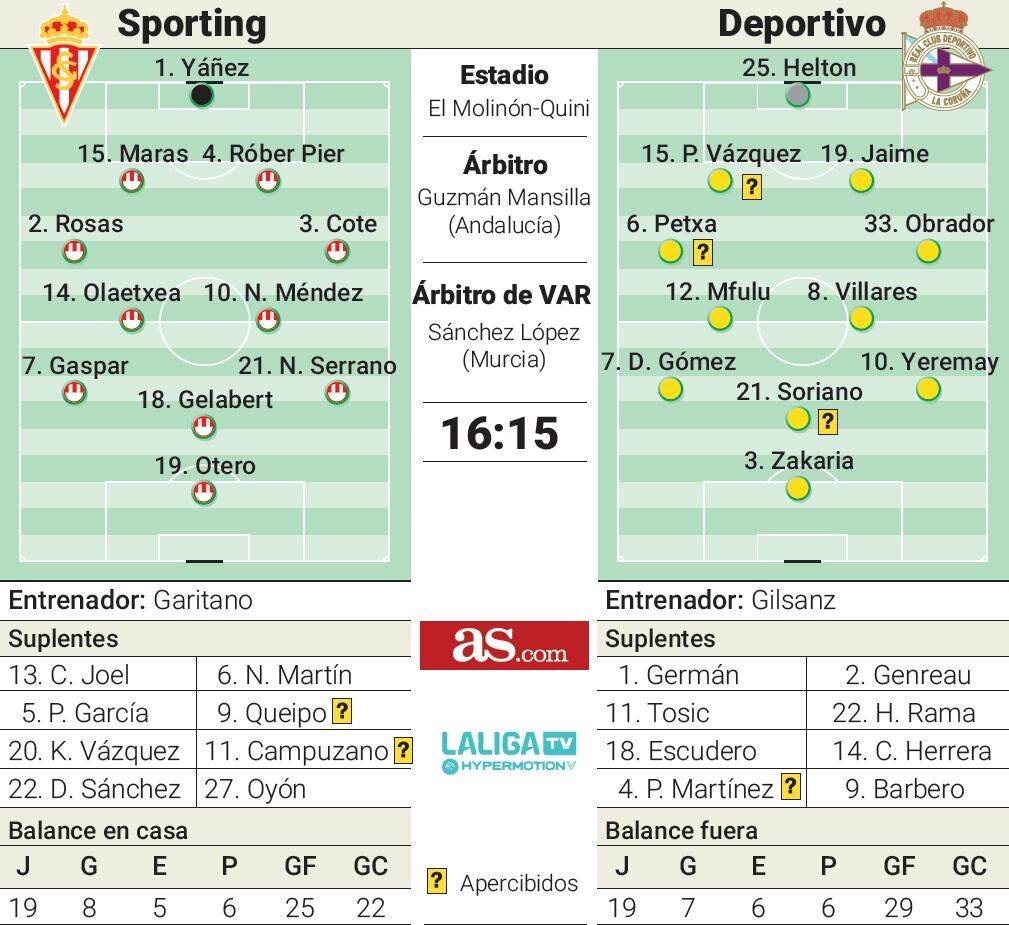1009x925 pixels.
Task: Click the Apercibidos legend yellow card
Action: 436,881
